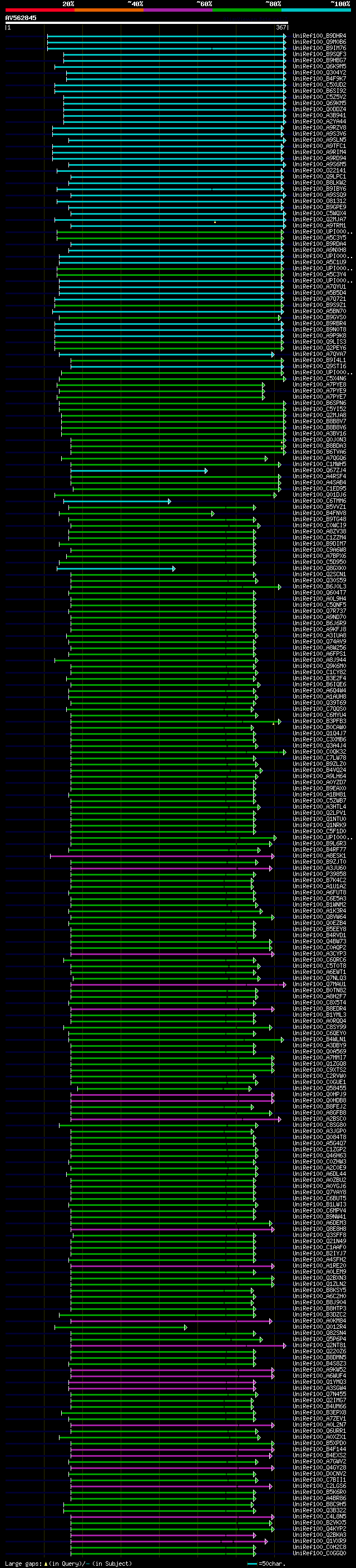The image size is (356, 1568).
Task: Select hit UniRef100_A9RZV8
Action: [319, 128]
